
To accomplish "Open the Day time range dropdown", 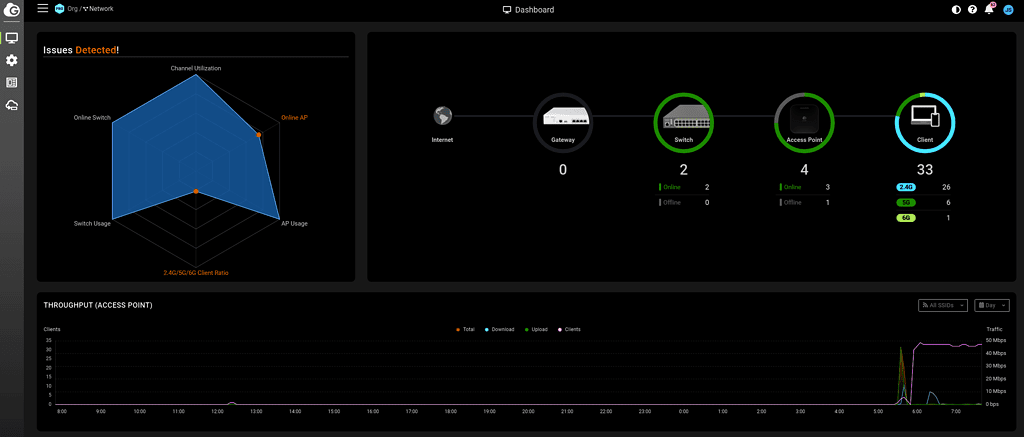I will 991,305.
